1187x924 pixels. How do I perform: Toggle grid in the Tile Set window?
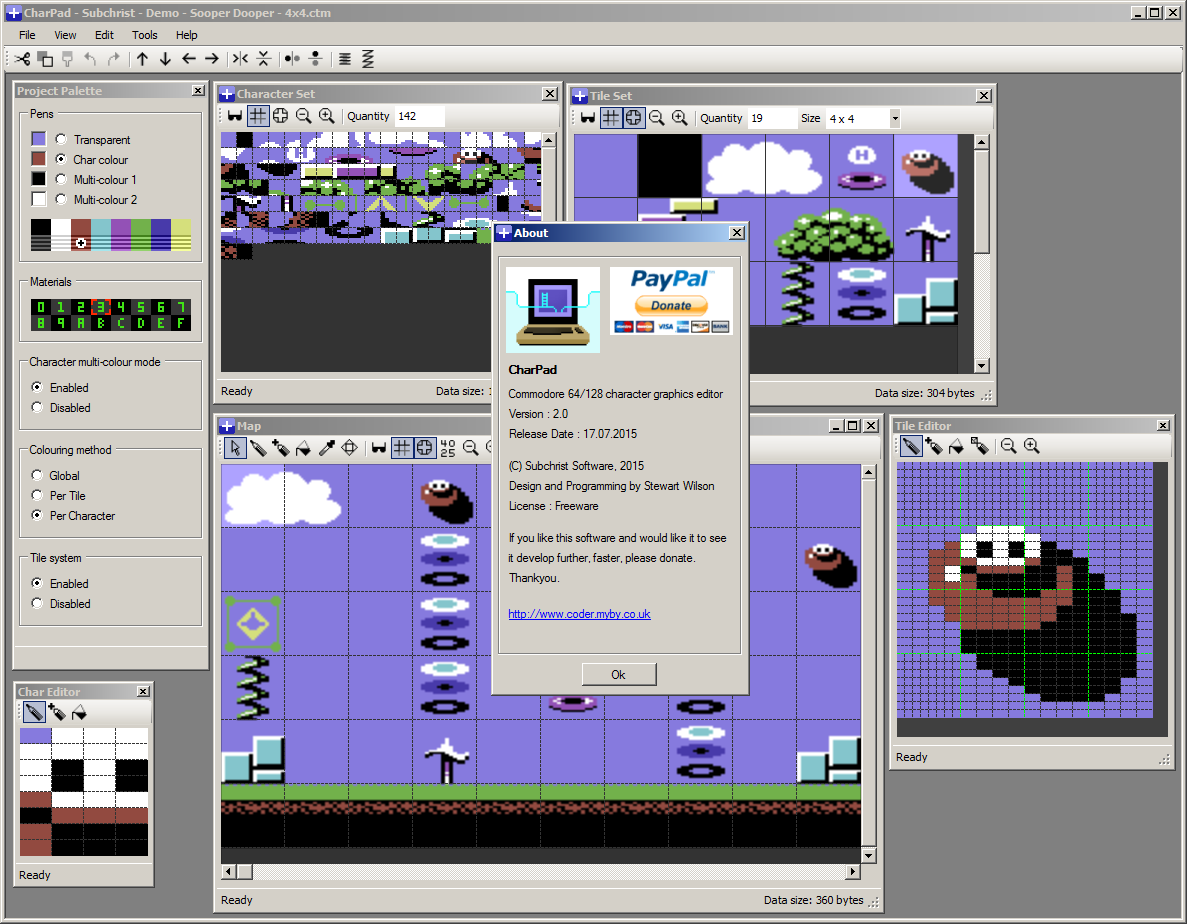tap(611, 118)
